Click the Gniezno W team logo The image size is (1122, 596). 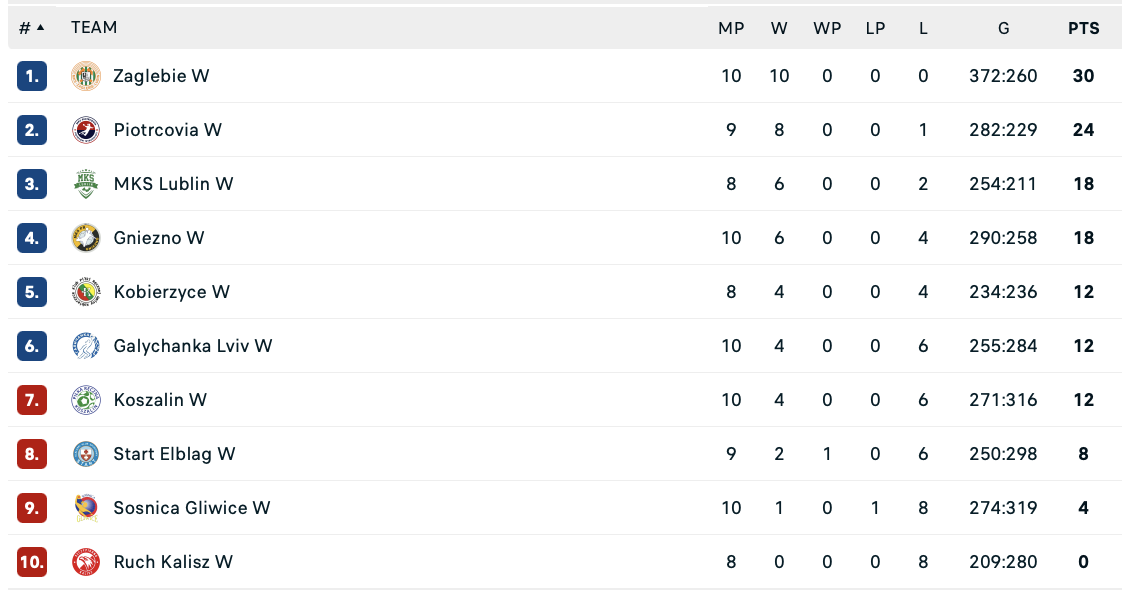(86, 238)
